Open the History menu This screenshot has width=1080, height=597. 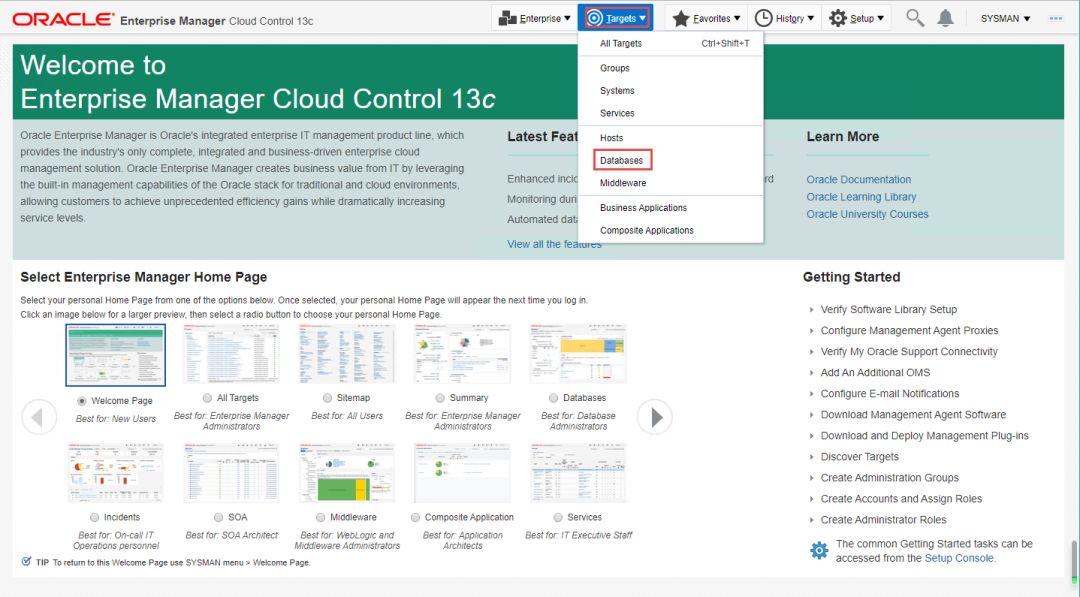point(784,19)
